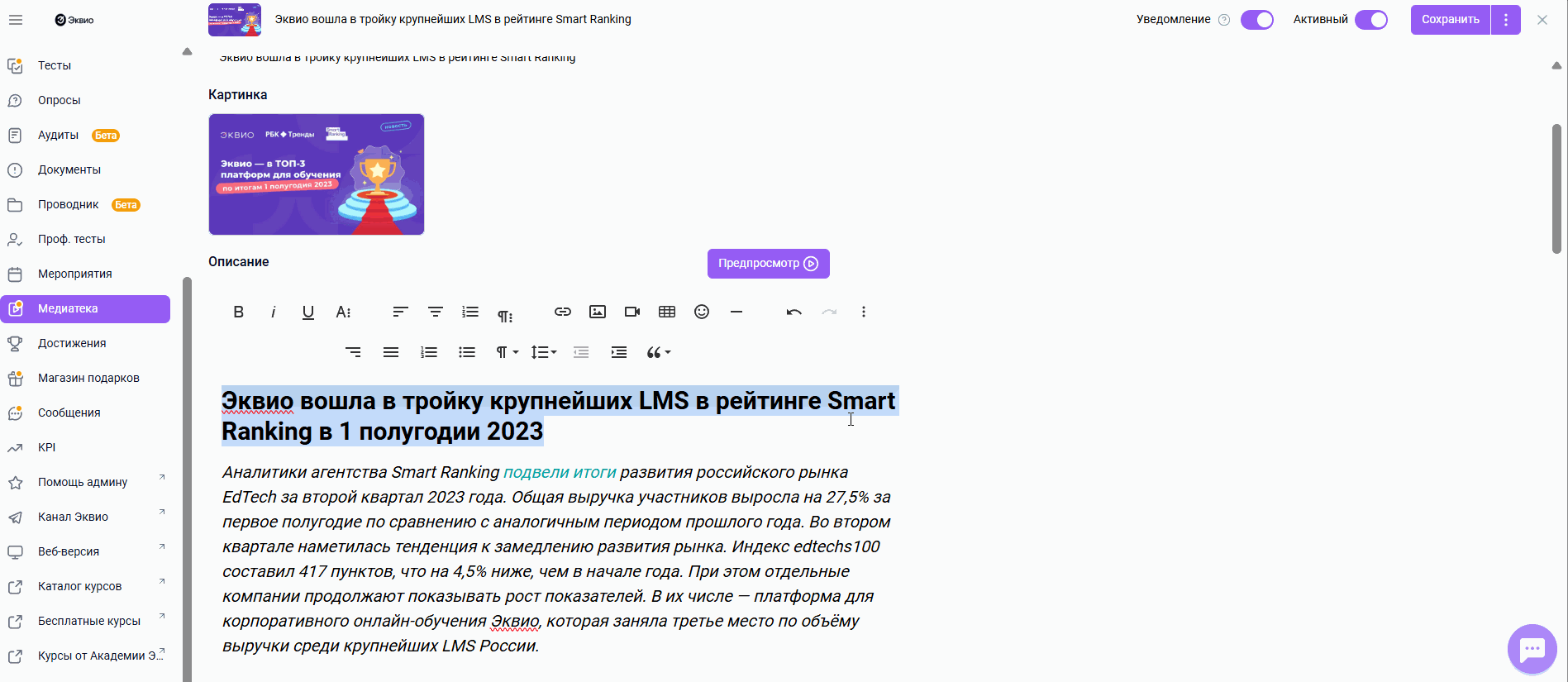Center-align the text

coord(436,312)
